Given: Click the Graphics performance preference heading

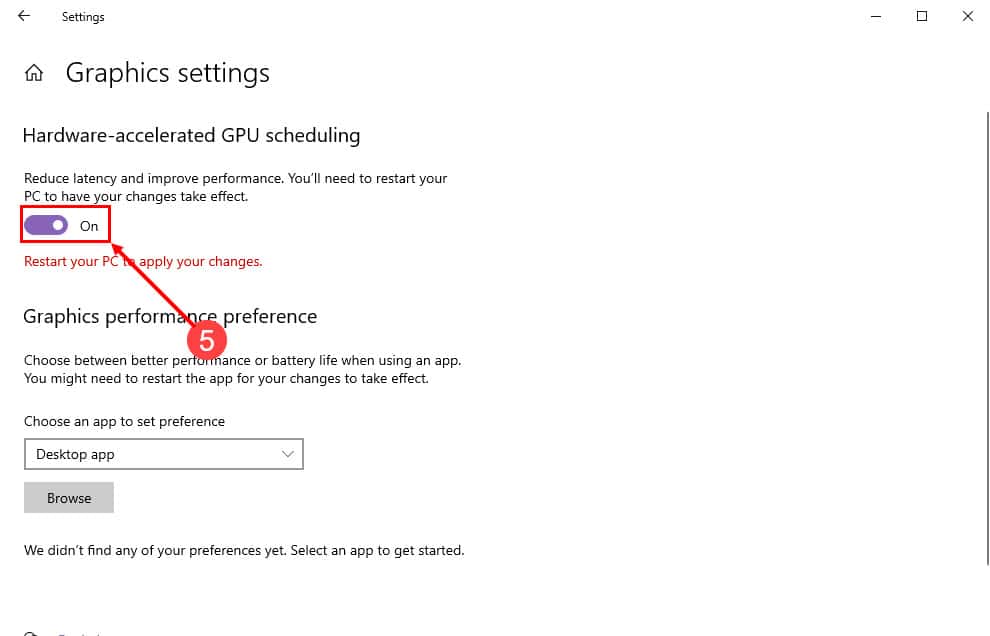Looking at the screenshot, I should coord(170,316).
